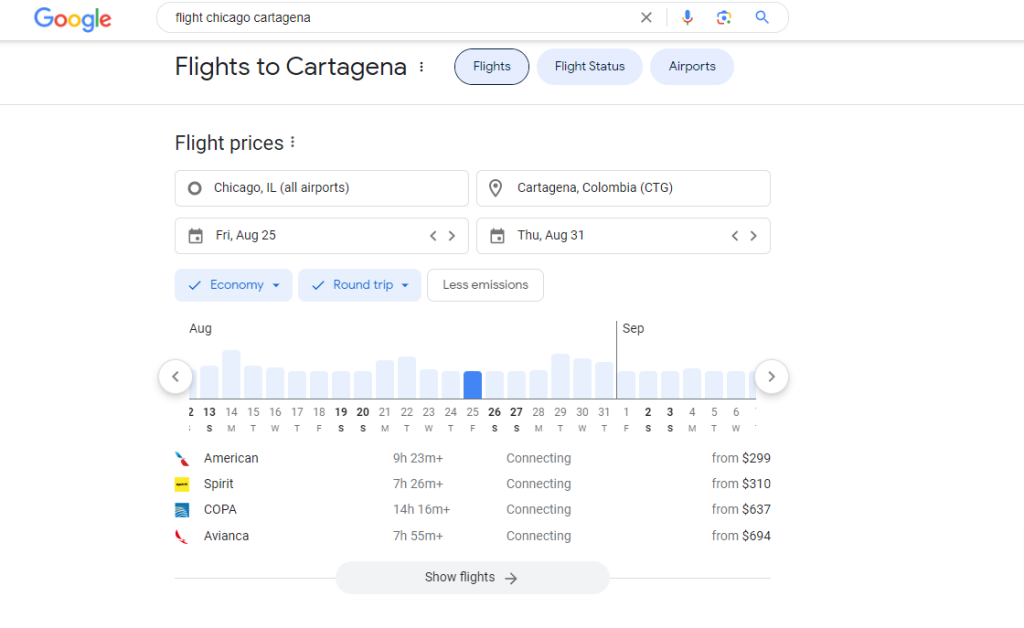Clear the search box text
The image size is (1024, 628).
646,17
